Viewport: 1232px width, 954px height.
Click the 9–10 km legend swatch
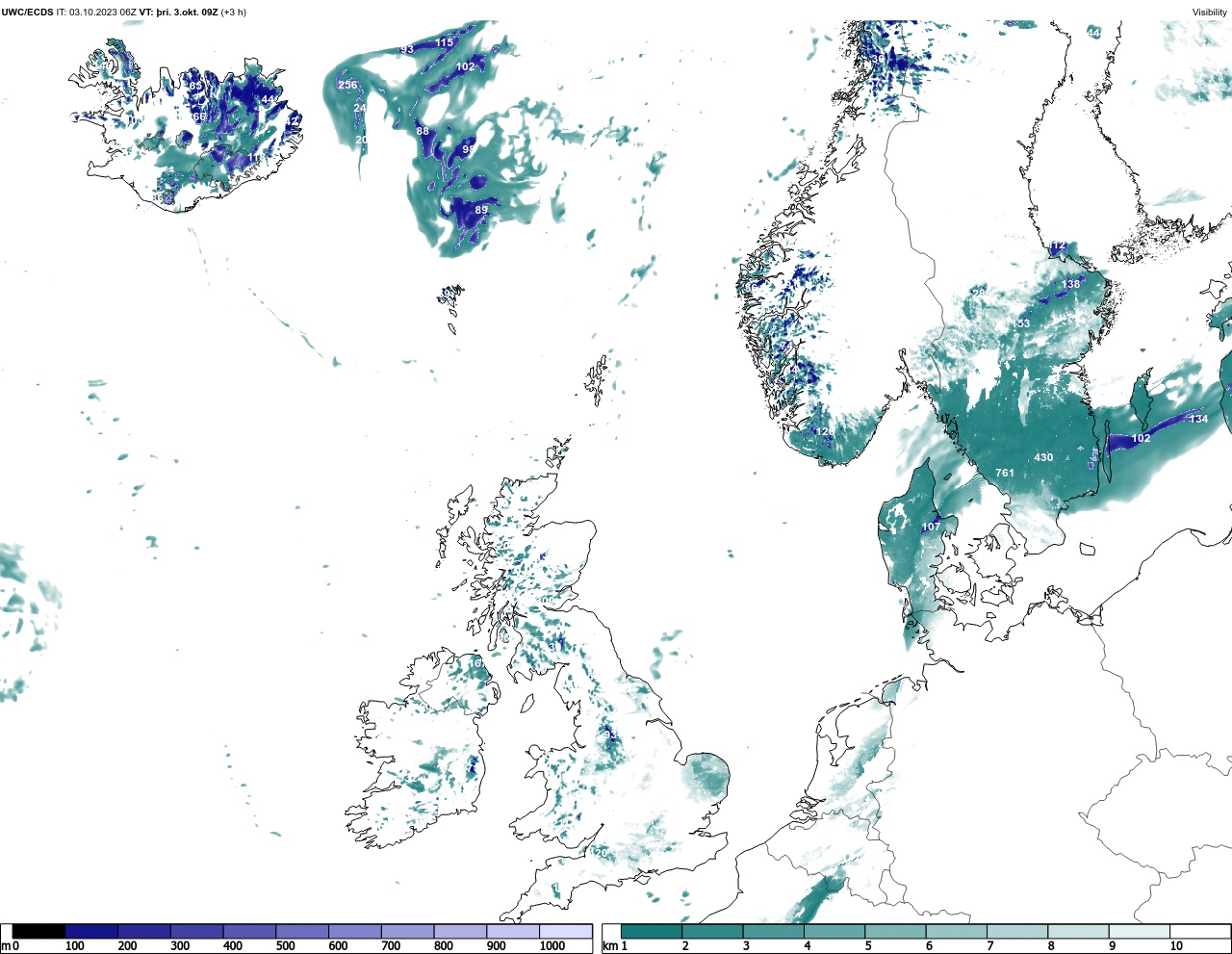(1140, 931)
